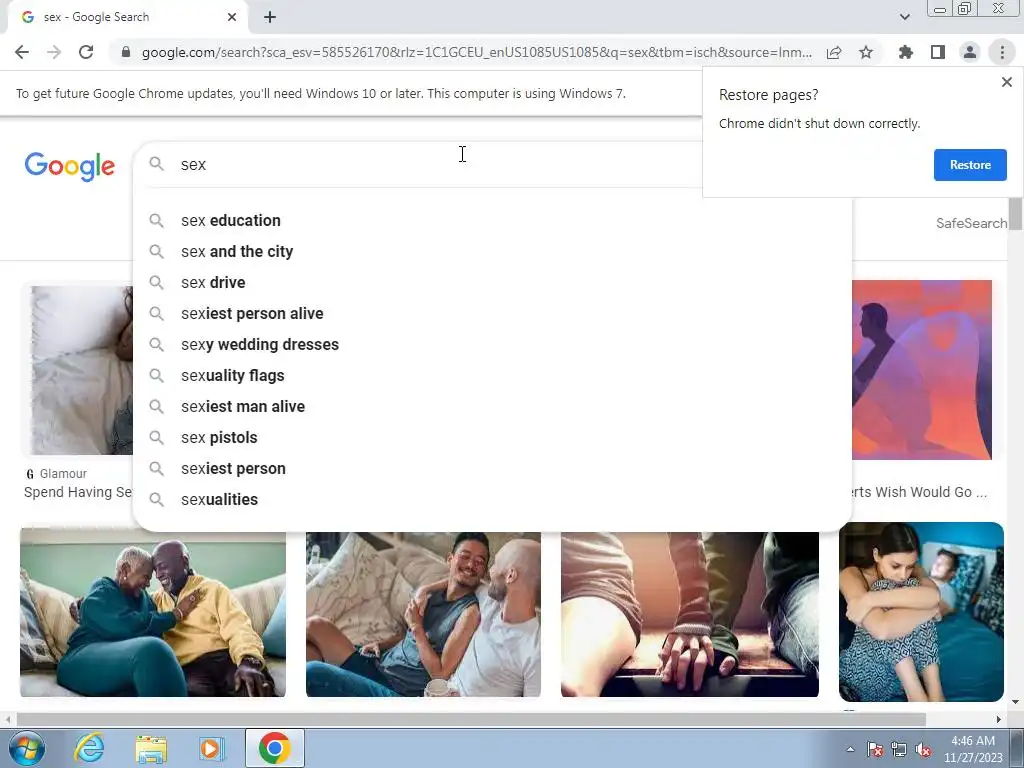The height and width of the screenshot is (768, 1024).
Task: Open the Action Center flag icon
Action: pyautogui.click(x=874, y=749)
